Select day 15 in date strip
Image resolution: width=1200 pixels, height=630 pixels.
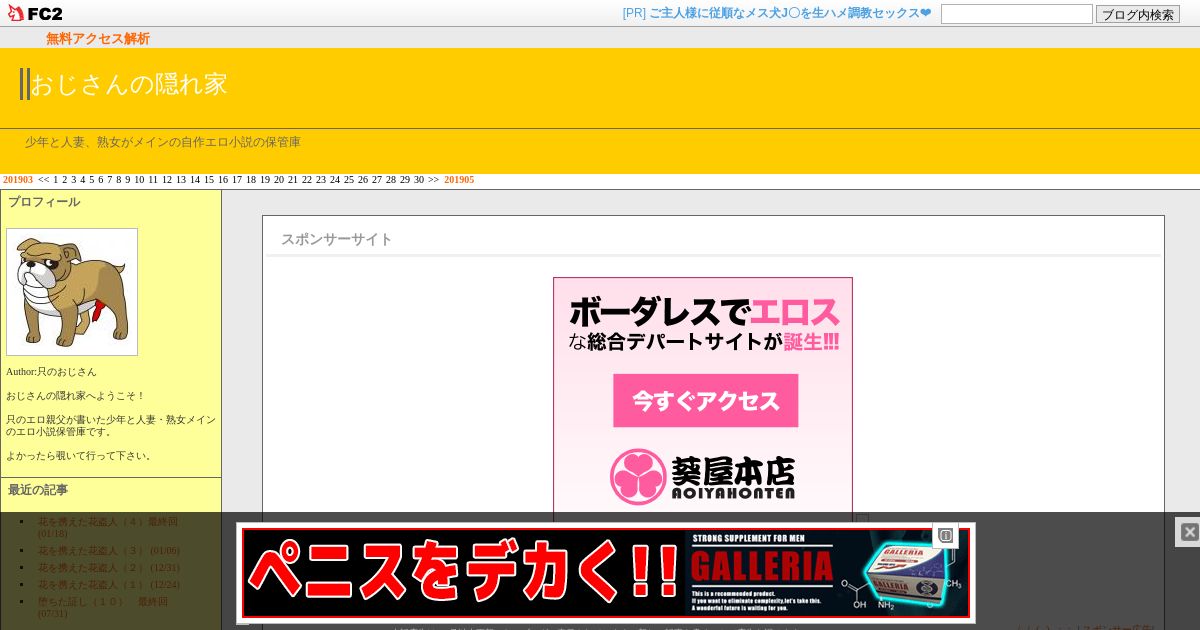[x=209, y=180]
